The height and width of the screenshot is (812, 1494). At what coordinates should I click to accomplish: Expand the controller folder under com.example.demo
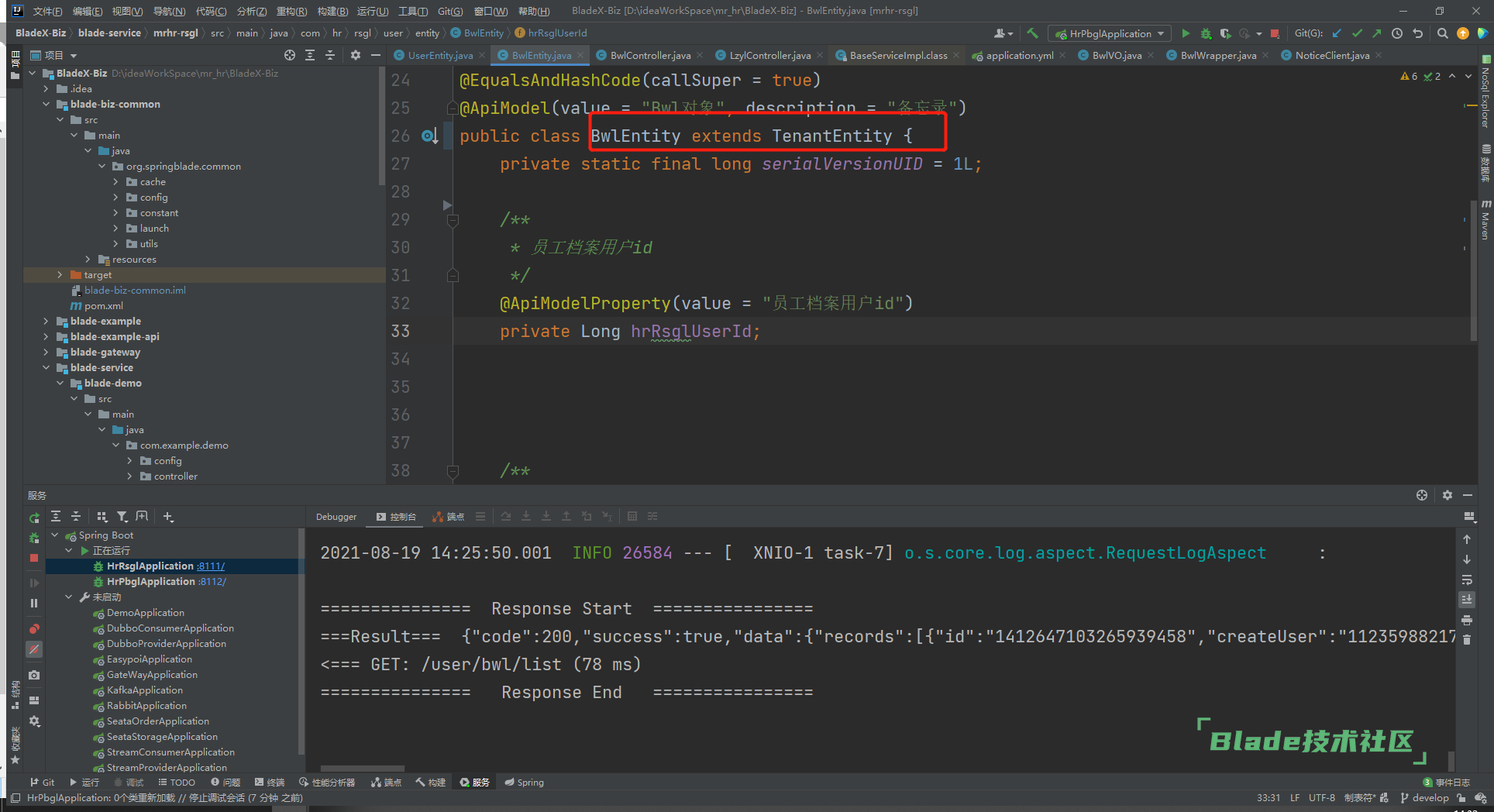click(130, 476)
